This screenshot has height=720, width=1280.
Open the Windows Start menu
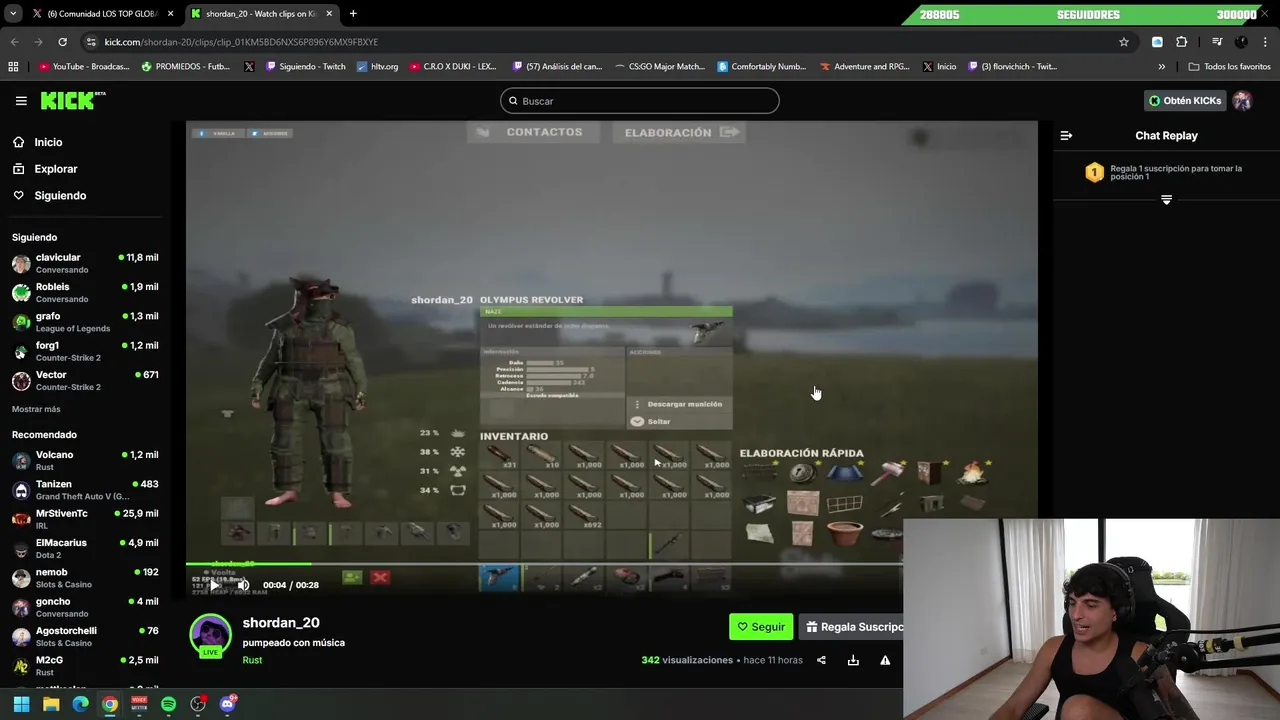coord(21,704)
